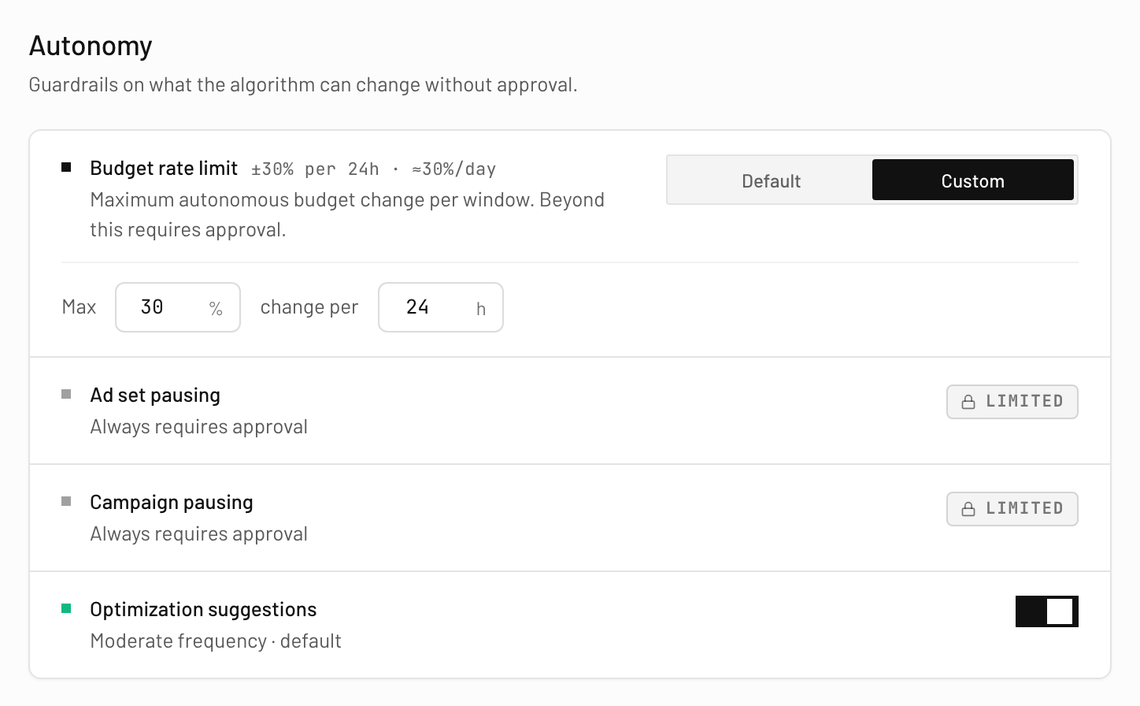Click the hours unit symbol in window field

pyautogui.click(x=481, y=309)
